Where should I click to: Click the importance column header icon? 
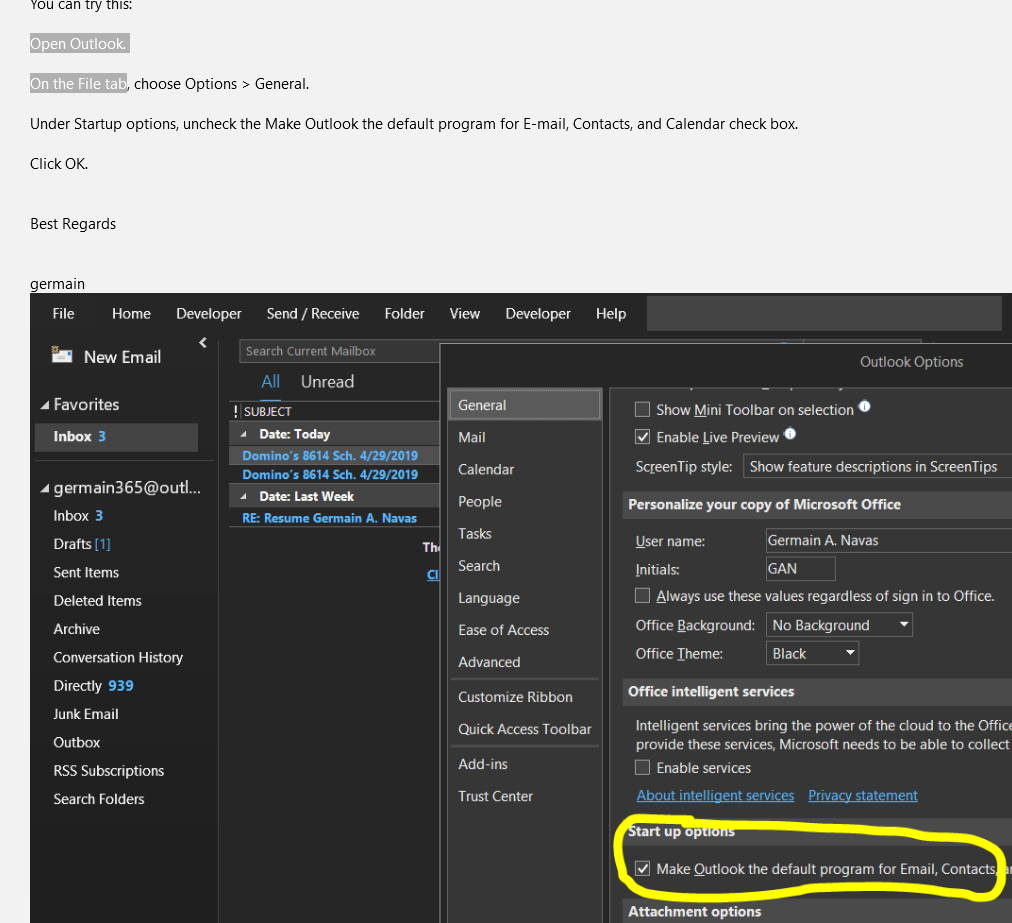(x=236, y=412)
